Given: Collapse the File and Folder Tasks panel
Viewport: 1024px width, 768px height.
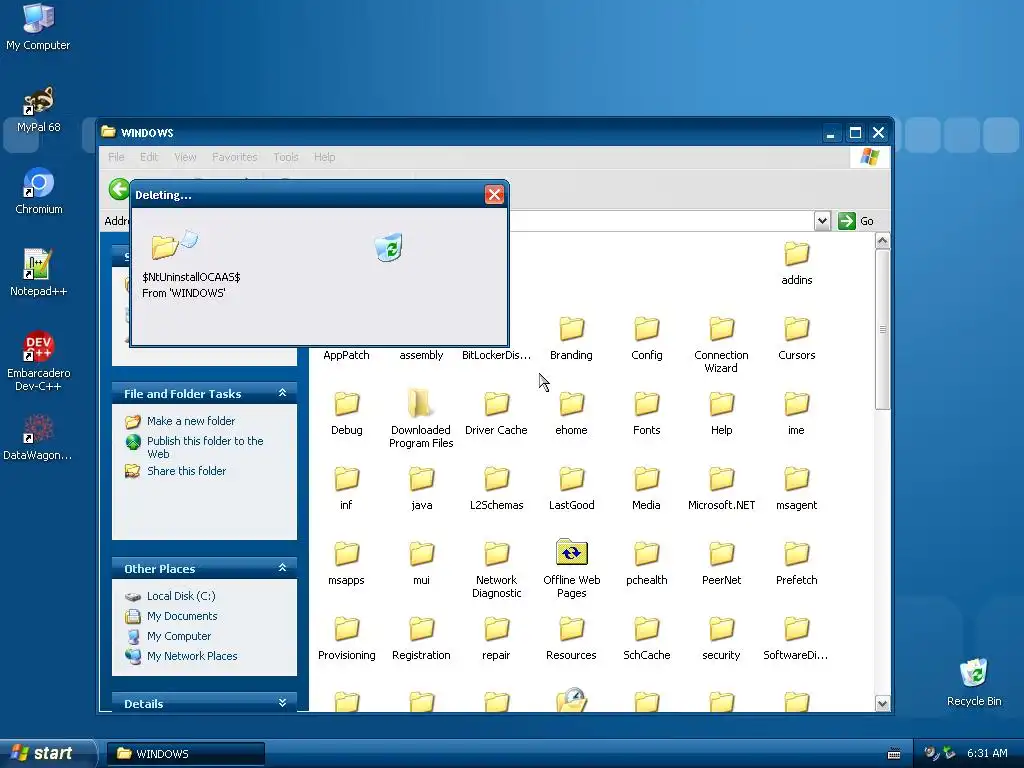Looking at the screenshot, I should [x=282, y=393].
